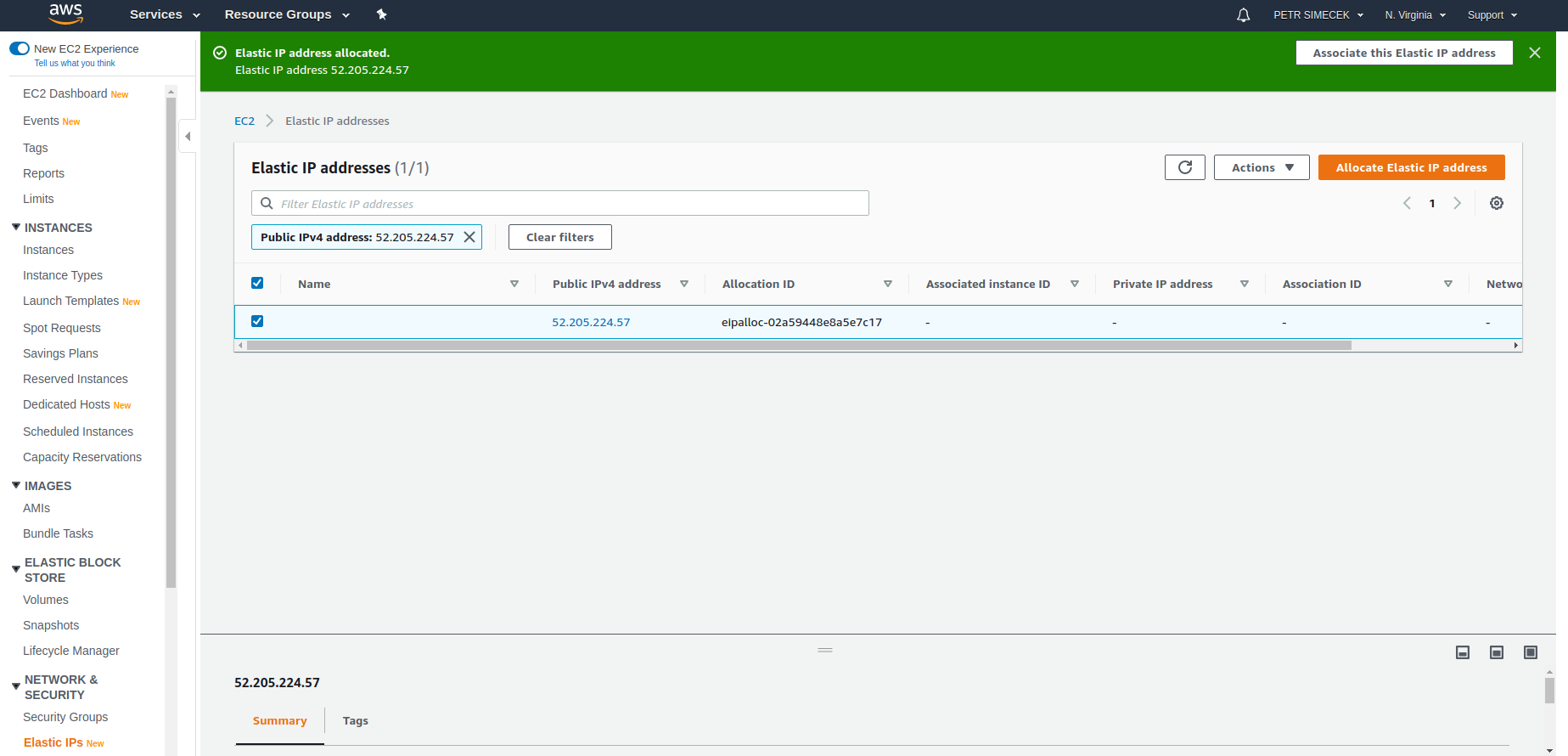Image resolution: width=1568 pixels, height=756 pixels.
Task: Toggle the New EC2 Experience switch
Action: click(x=20, y=48)
